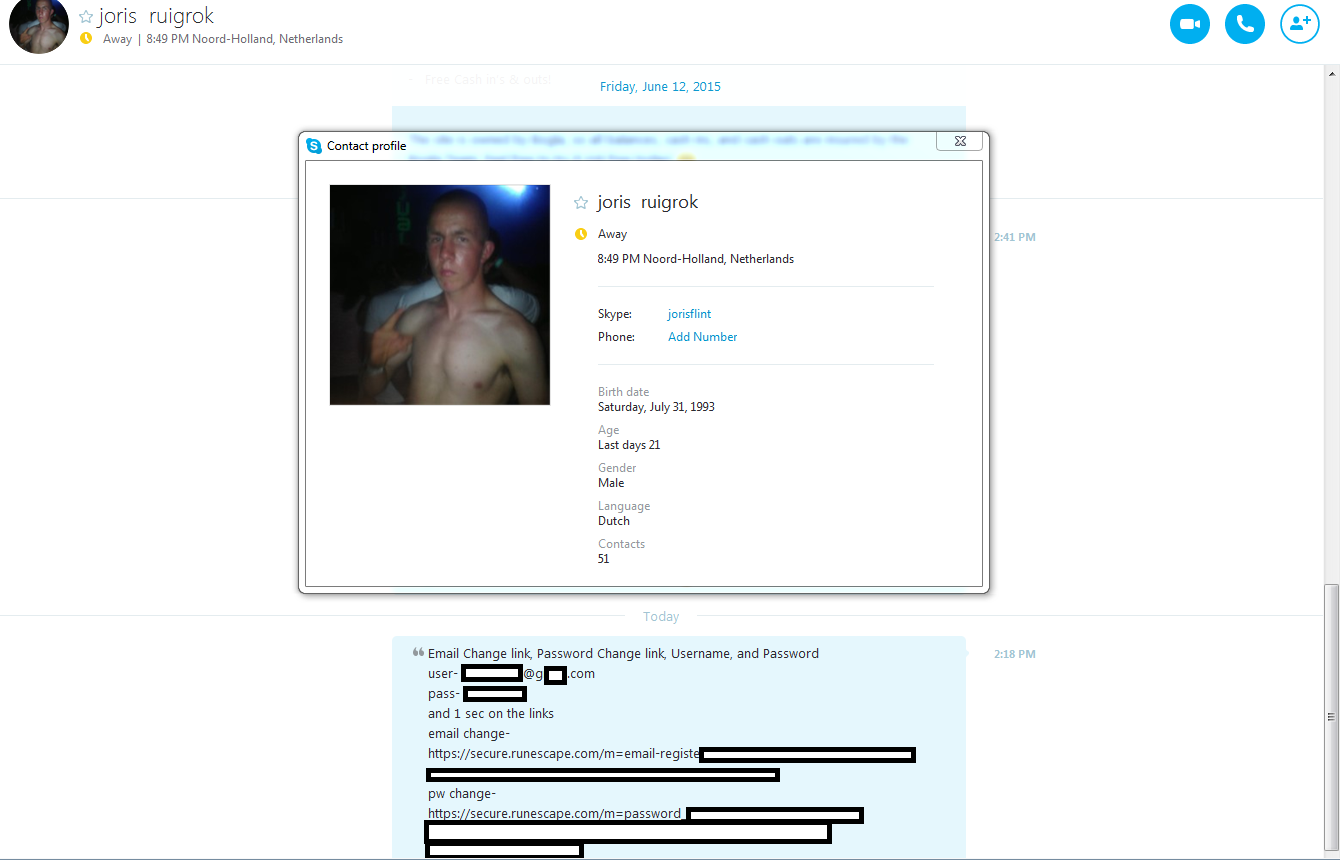This screenshot has height=860, width=1340.
Task: Add people to this conversation
Action: [1300, 24]
